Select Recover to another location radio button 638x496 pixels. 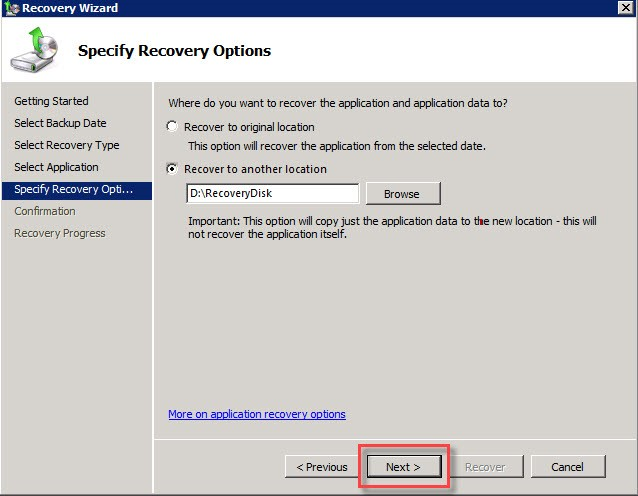pos(173,169)
